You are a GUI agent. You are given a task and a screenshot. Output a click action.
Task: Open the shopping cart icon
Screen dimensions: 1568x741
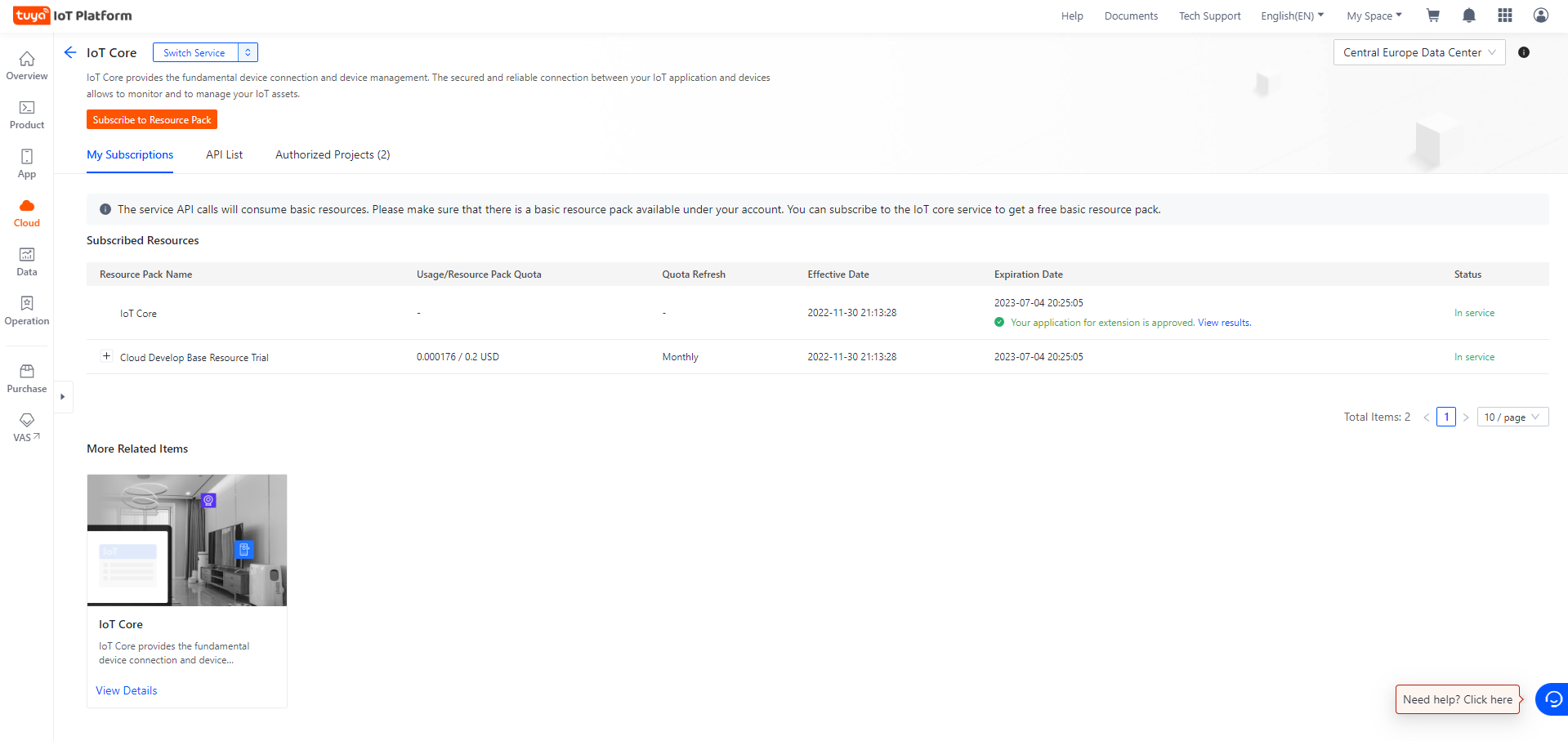click(x=1432, y=16)
